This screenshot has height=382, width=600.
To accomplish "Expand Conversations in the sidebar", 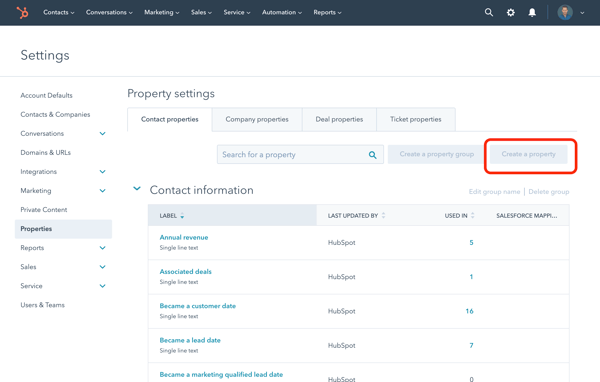I will [x=103, y=134].
